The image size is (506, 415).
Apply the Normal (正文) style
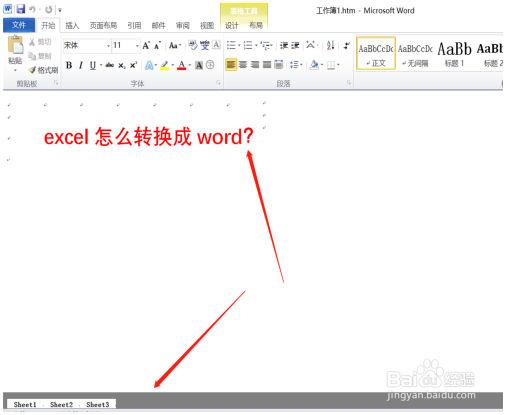376,54
